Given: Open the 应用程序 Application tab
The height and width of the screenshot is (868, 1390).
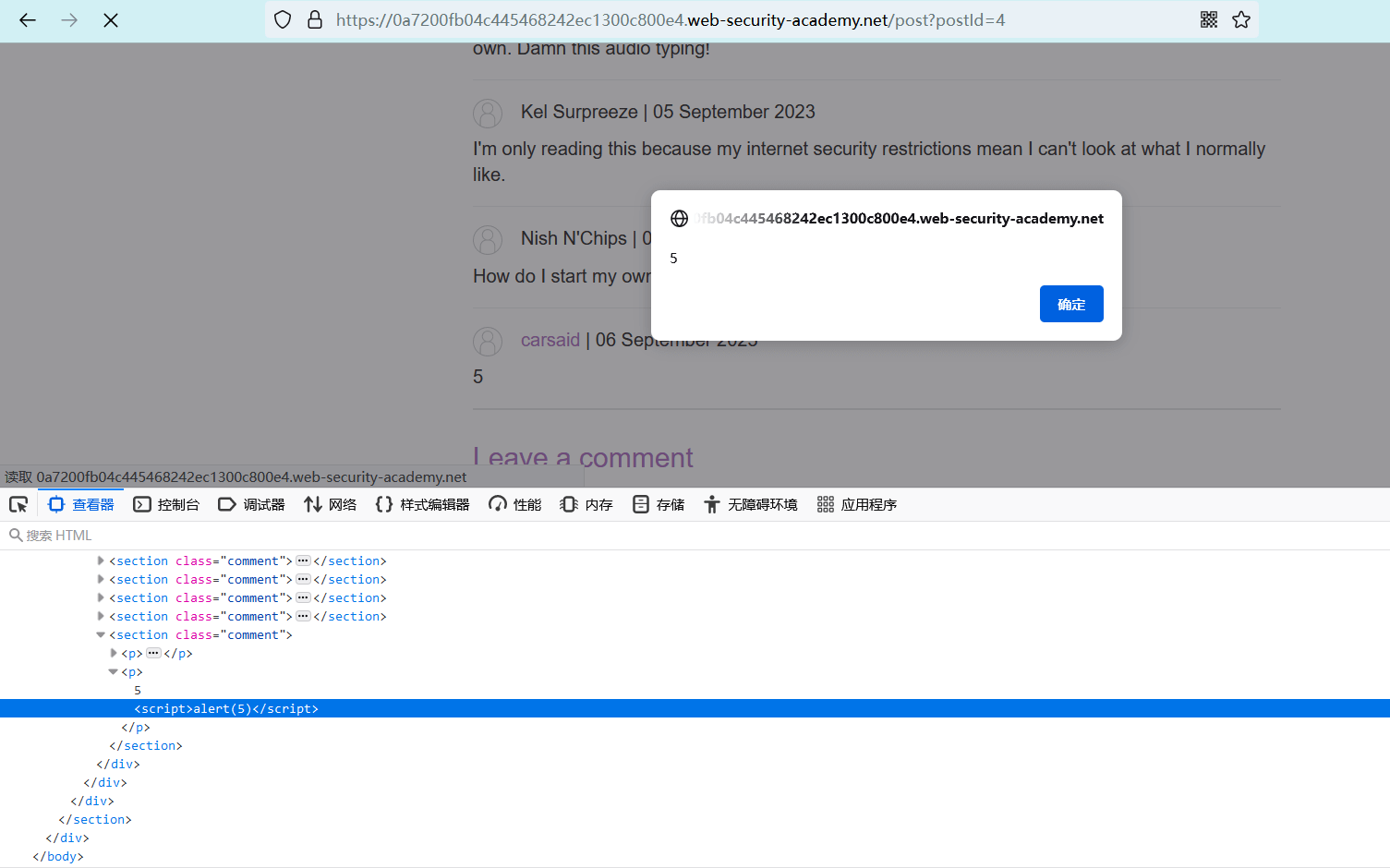Looking at the screenshot, I should [857, 504].
